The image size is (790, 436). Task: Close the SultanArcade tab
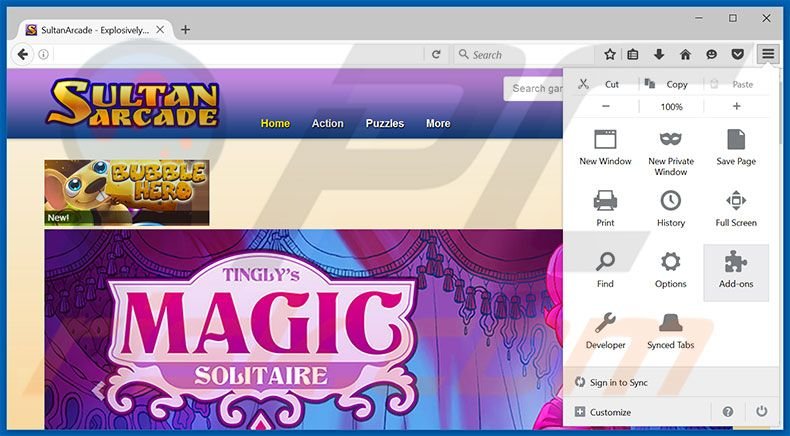tap(160, 30)
